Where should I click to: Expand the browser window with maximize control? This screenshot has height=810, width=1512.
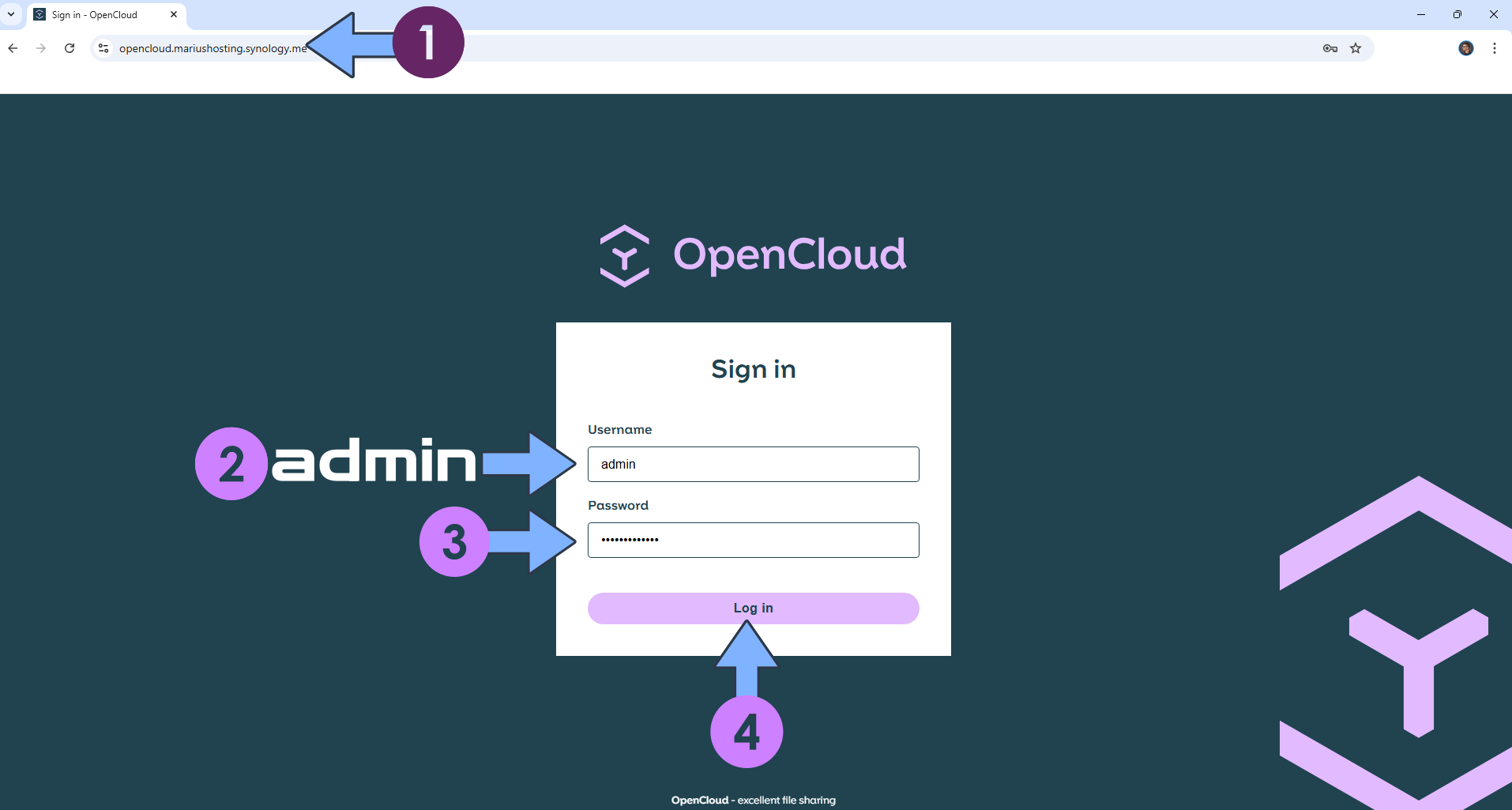pyautogui.click(x=1457, y=14)
